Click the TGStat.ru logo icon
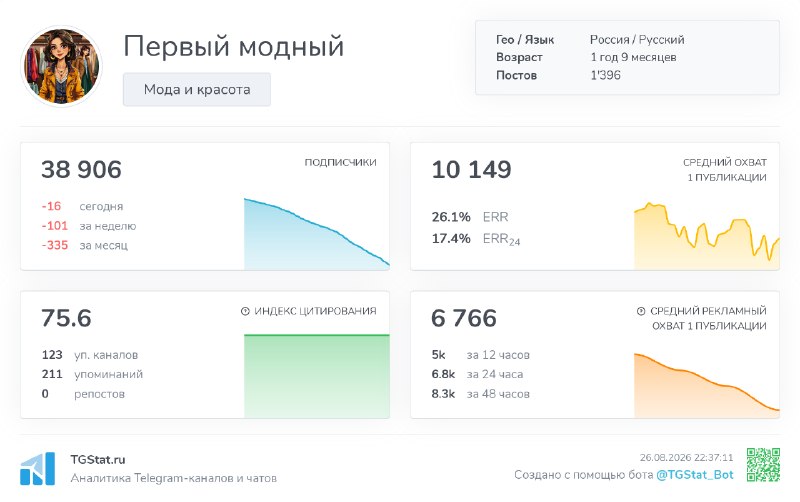Image resolution: width=800 pixels, height=502 pixels. pyautogui.click(x=37, y=468)
